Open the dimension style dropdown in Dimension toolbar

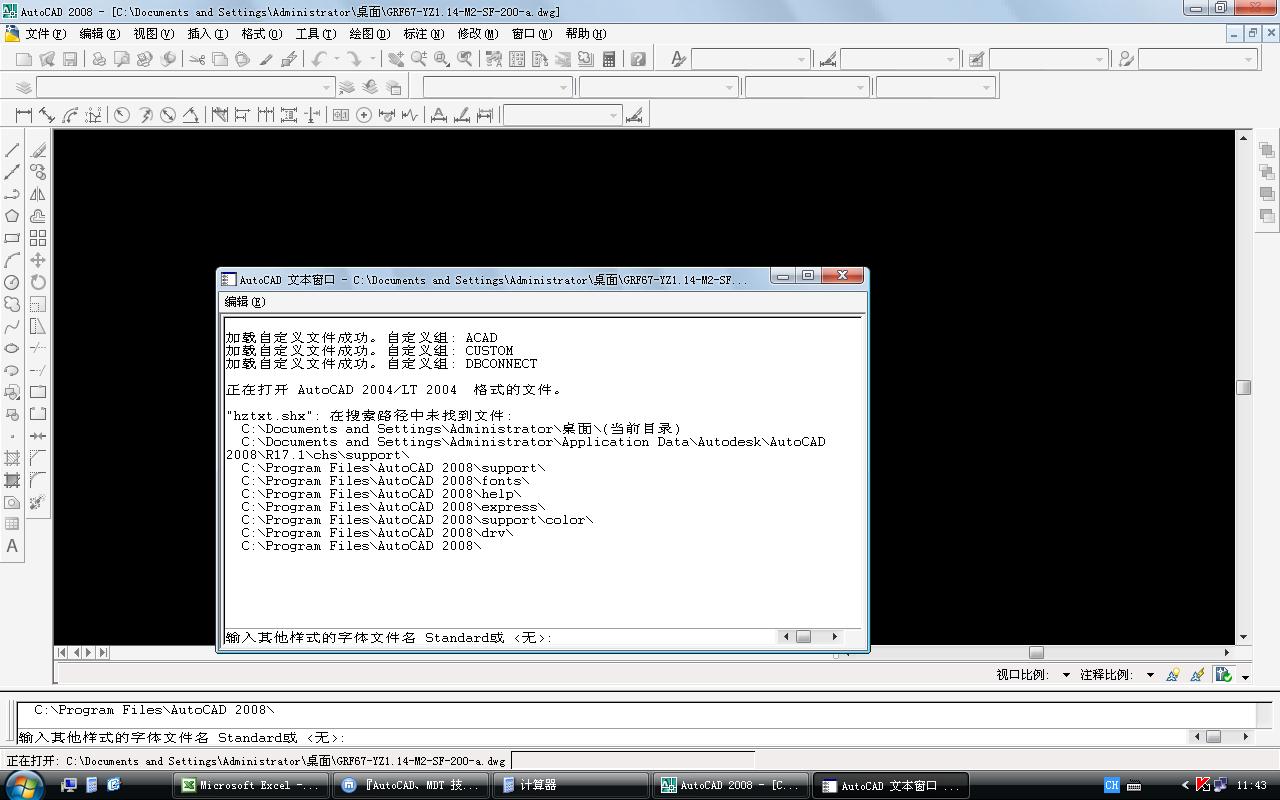[561, 115]
